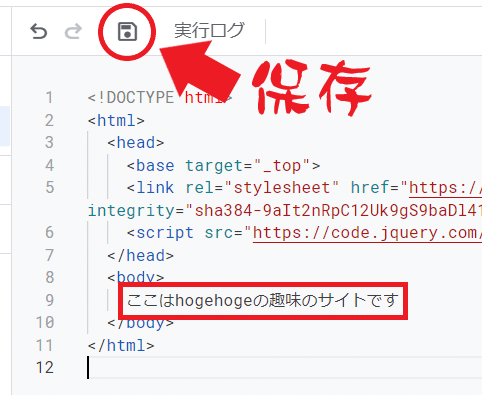Click the closing </head> tag

coord(141,256)
